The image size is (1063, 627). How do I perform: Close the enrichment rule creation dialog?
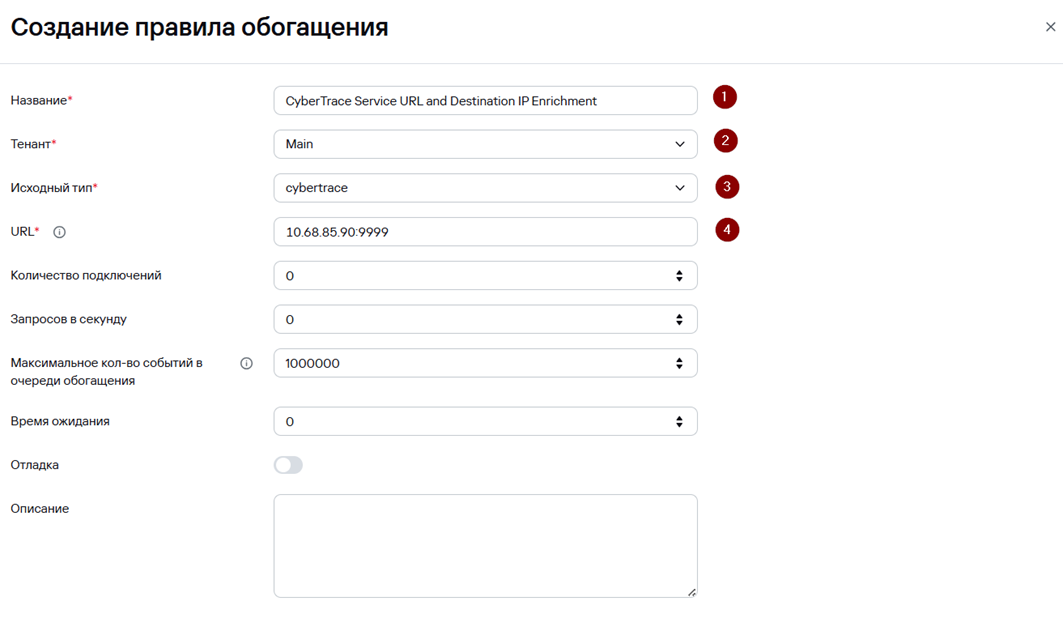coord(1050,27)
